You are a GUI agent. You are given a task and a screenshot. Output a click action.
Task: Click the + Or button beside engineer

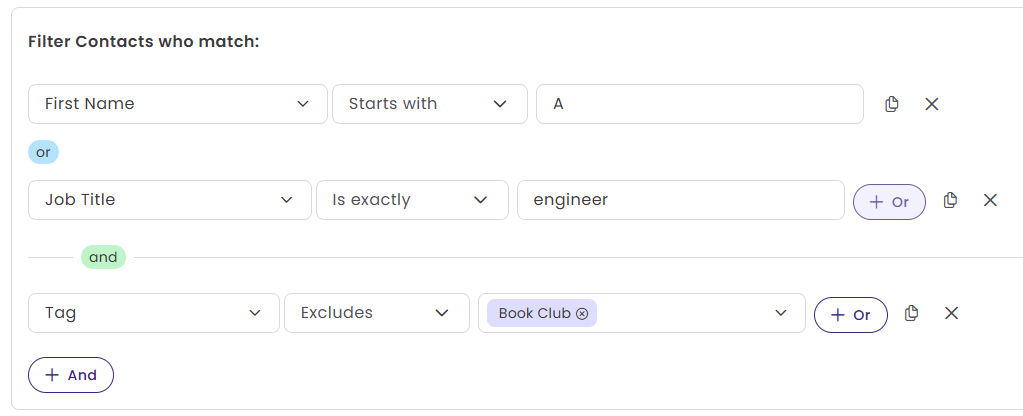click(889, 202)
